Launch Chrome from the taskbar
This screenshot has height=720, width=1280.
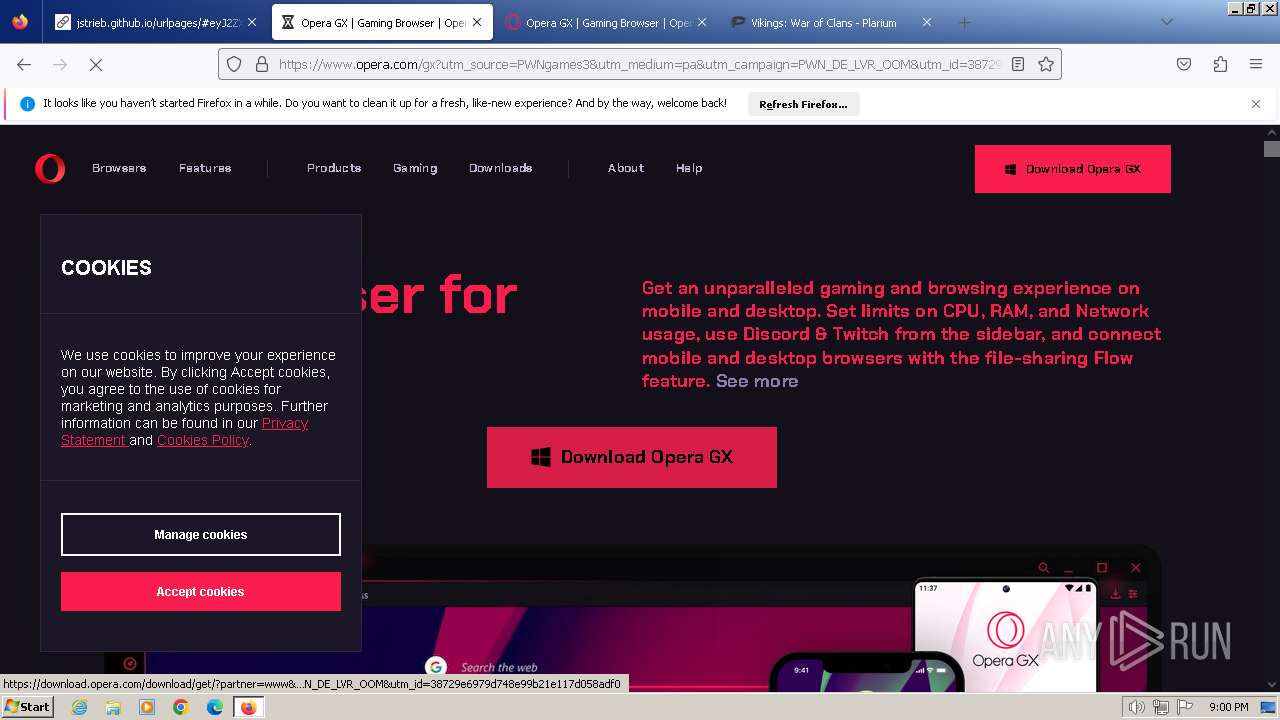click(x=181, y=707)
